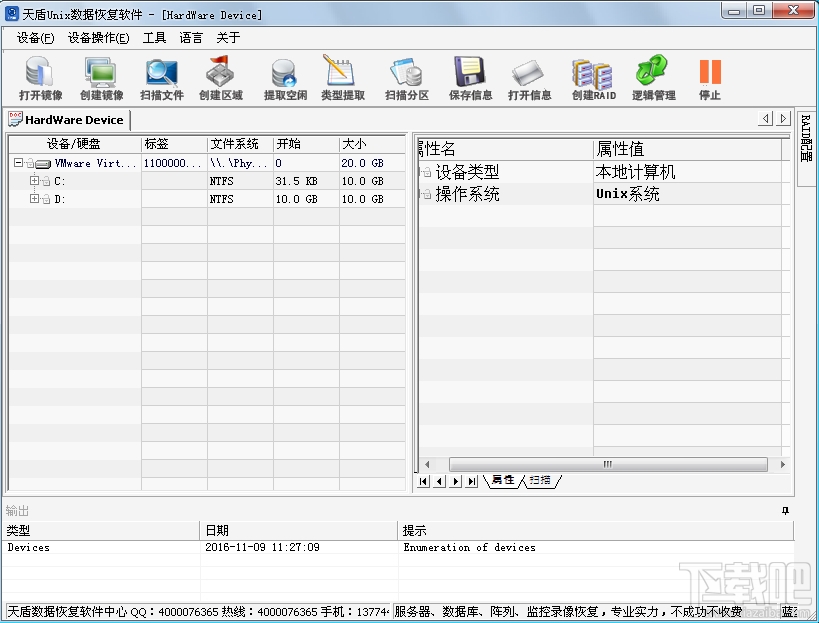Click the 本地计算机 property value
This screenshot has width=819, height=623.
coord(635,172)
